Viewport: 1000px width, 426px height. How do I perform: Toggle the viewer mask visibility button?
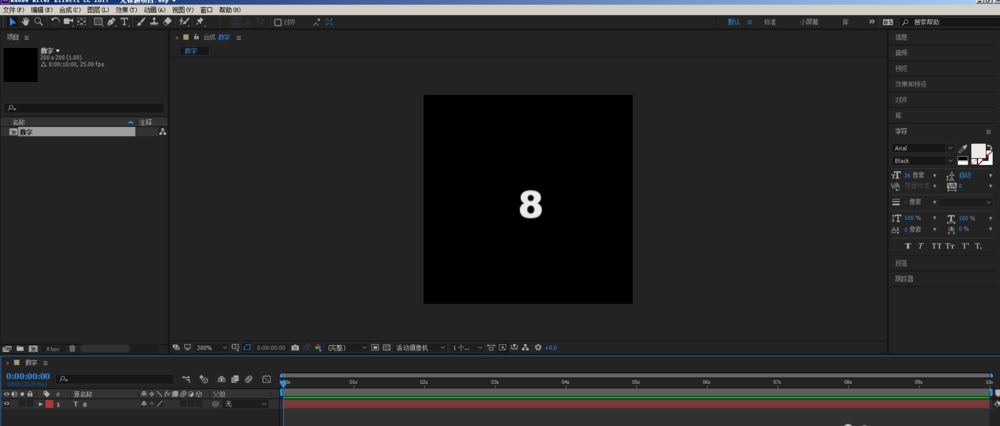click(x=247, y=348)
